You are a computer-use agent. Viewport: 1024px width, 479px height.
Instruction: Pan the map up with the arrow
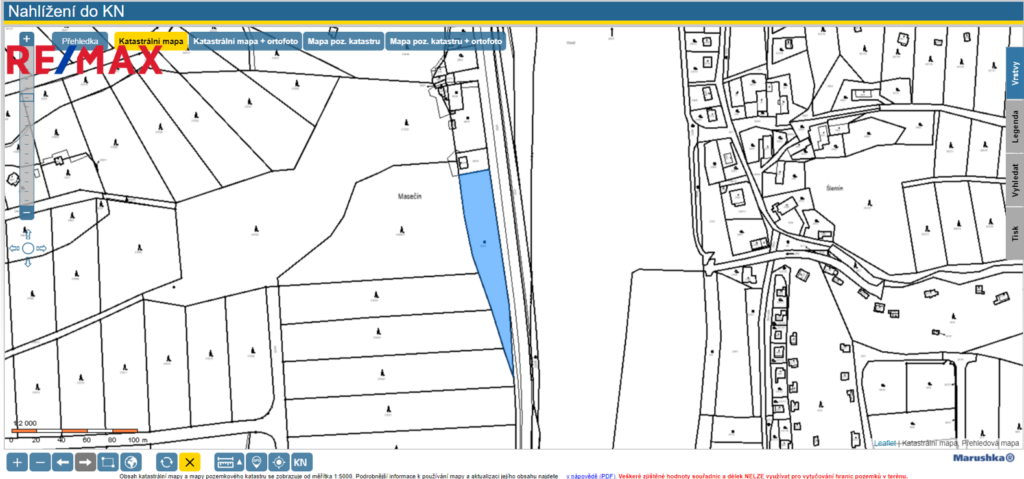pos(27,234)
